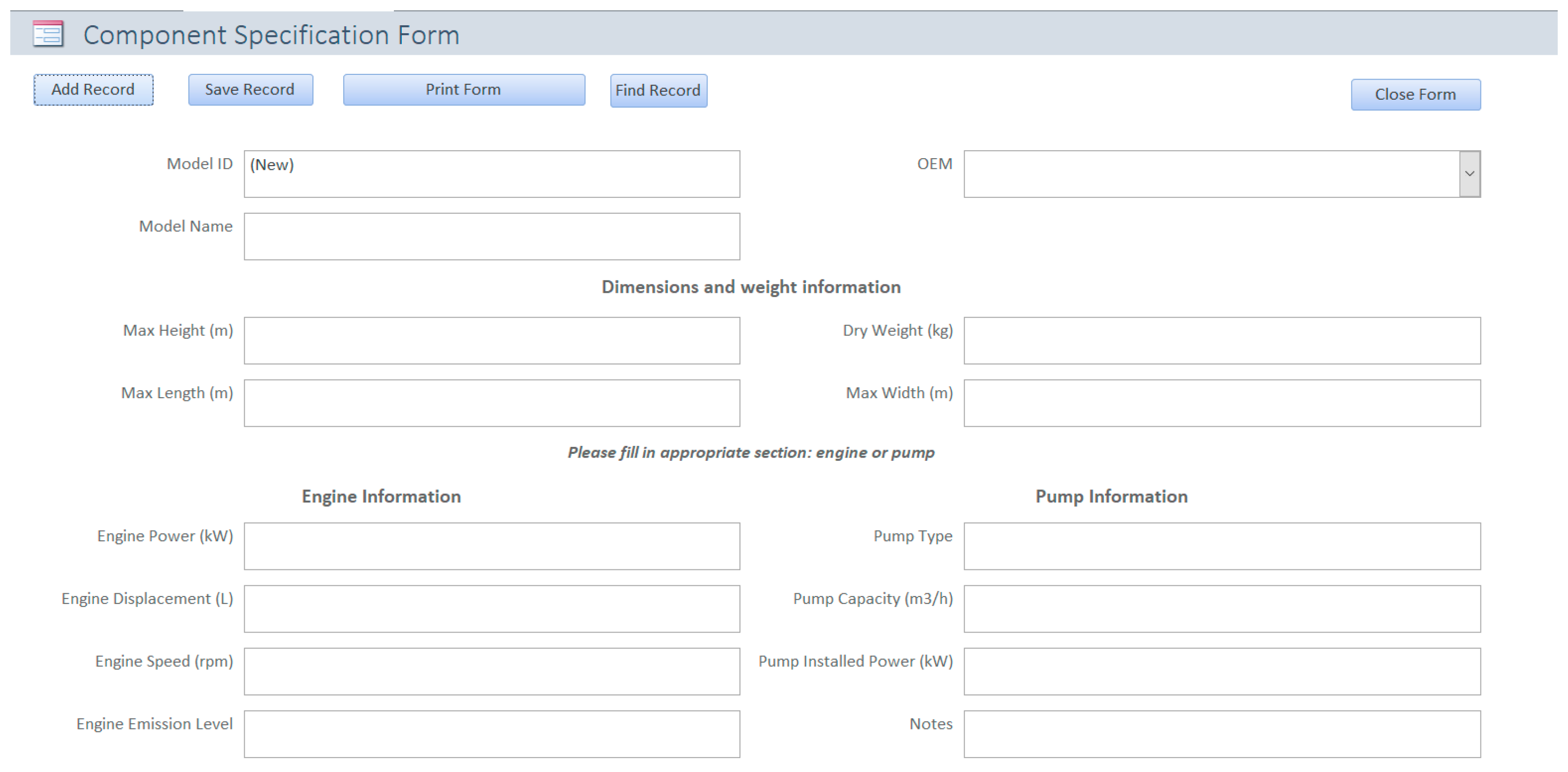Select the Engine Power (kW) field
This screenshot has height=772, width=1568.
[x=491, y=546]
